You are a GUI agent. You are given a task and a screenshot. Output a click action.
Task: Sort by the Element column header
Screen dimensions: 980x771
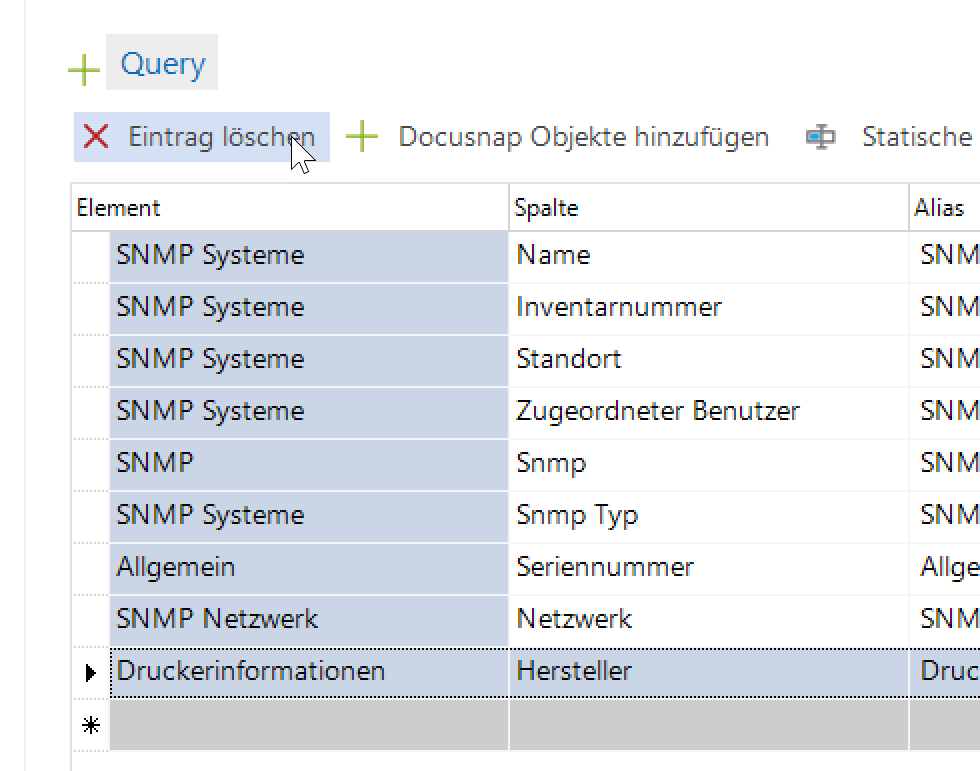(290, 208)
